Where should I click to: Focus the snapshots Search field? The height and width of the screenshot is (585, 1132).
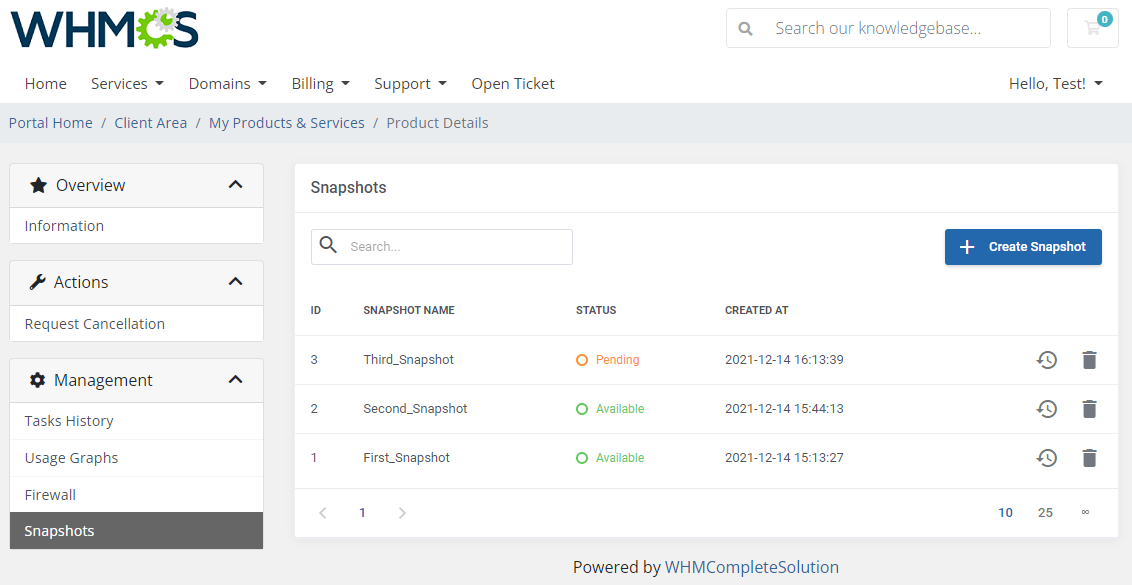point(442,247)
